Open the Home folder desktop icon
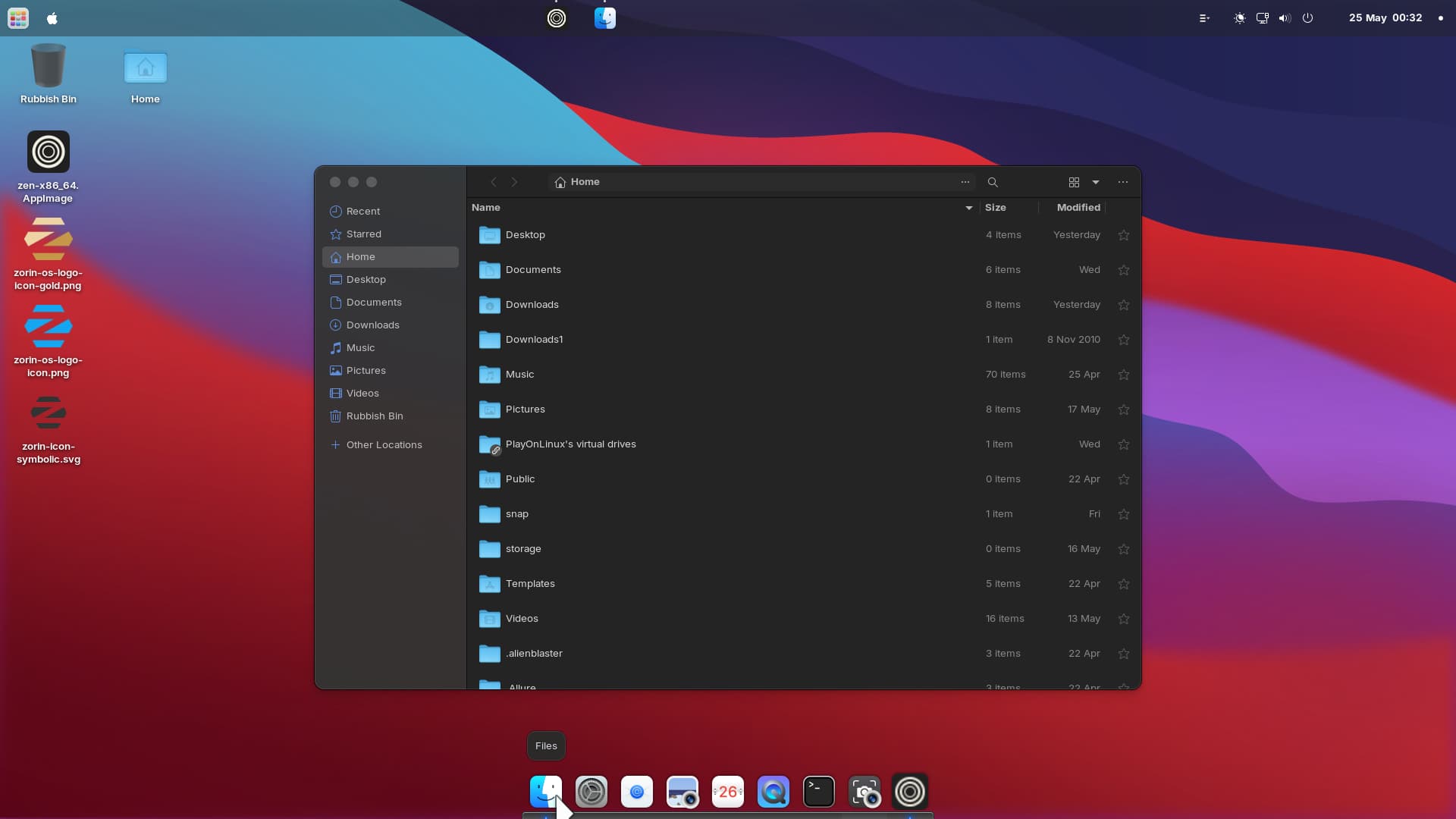This screenshot has height=819, width=1456. tap(146, 74)
